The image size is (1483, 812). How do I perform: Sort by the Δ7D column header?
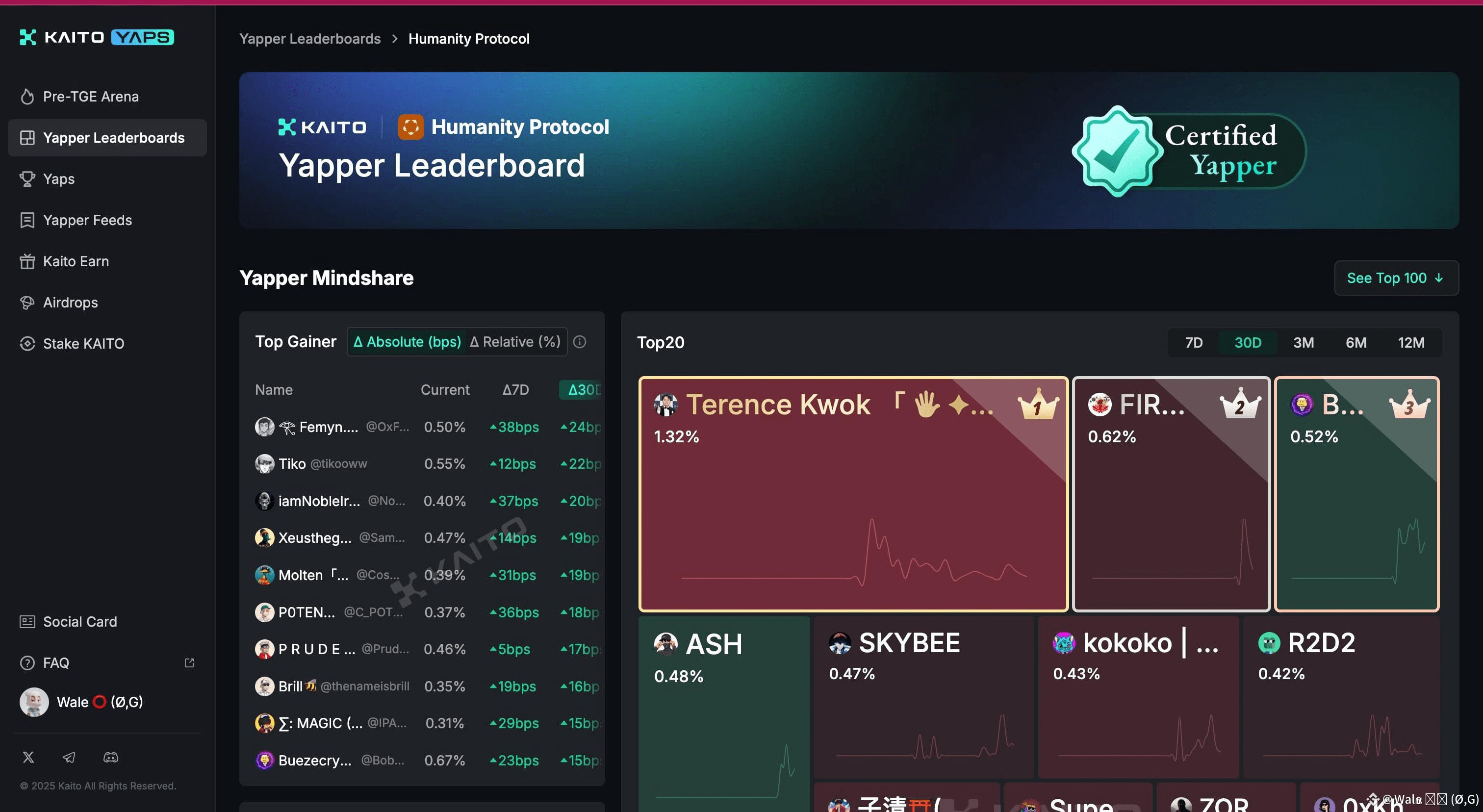(x=515, y=390)
